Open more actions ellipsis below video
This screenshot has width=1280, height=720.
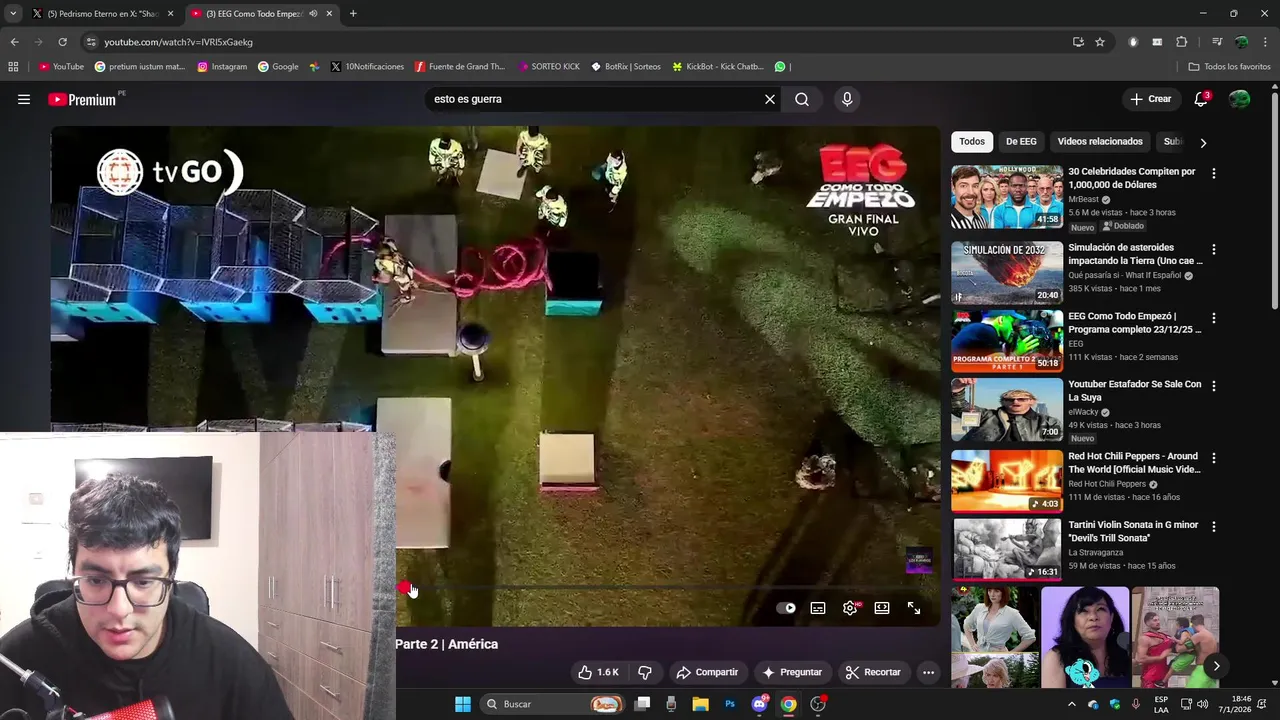(928, 672)
